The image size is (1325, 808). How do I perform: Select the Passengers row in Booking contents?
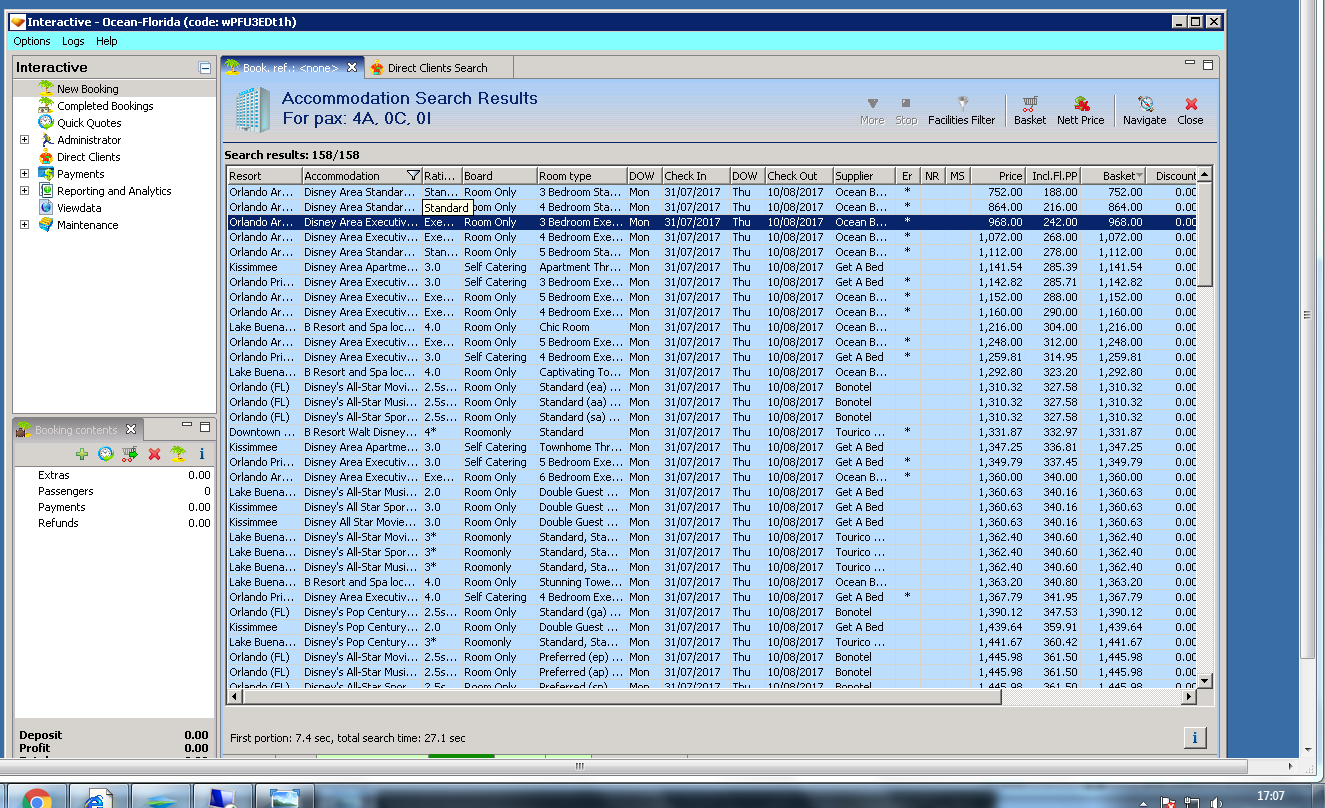tap(113, 491)
